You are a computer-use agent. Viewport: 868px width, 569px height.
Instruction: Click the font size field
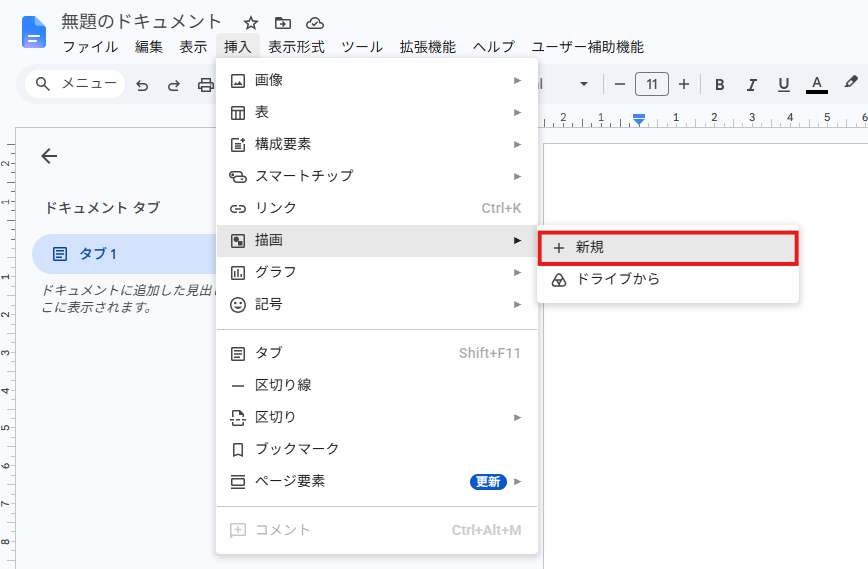coord(652,84)
